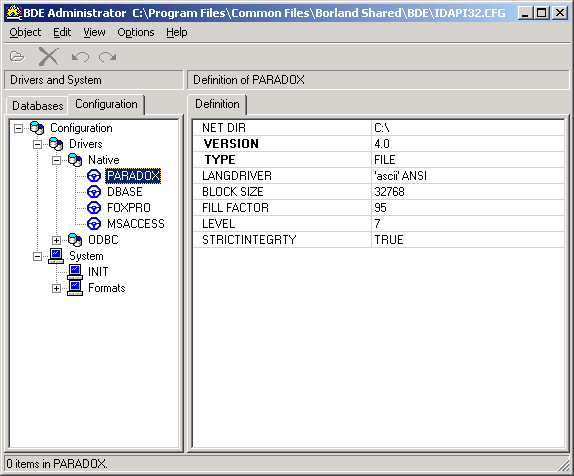Select the DBASE driver label

pyautogui.click(x=124, y=192)
